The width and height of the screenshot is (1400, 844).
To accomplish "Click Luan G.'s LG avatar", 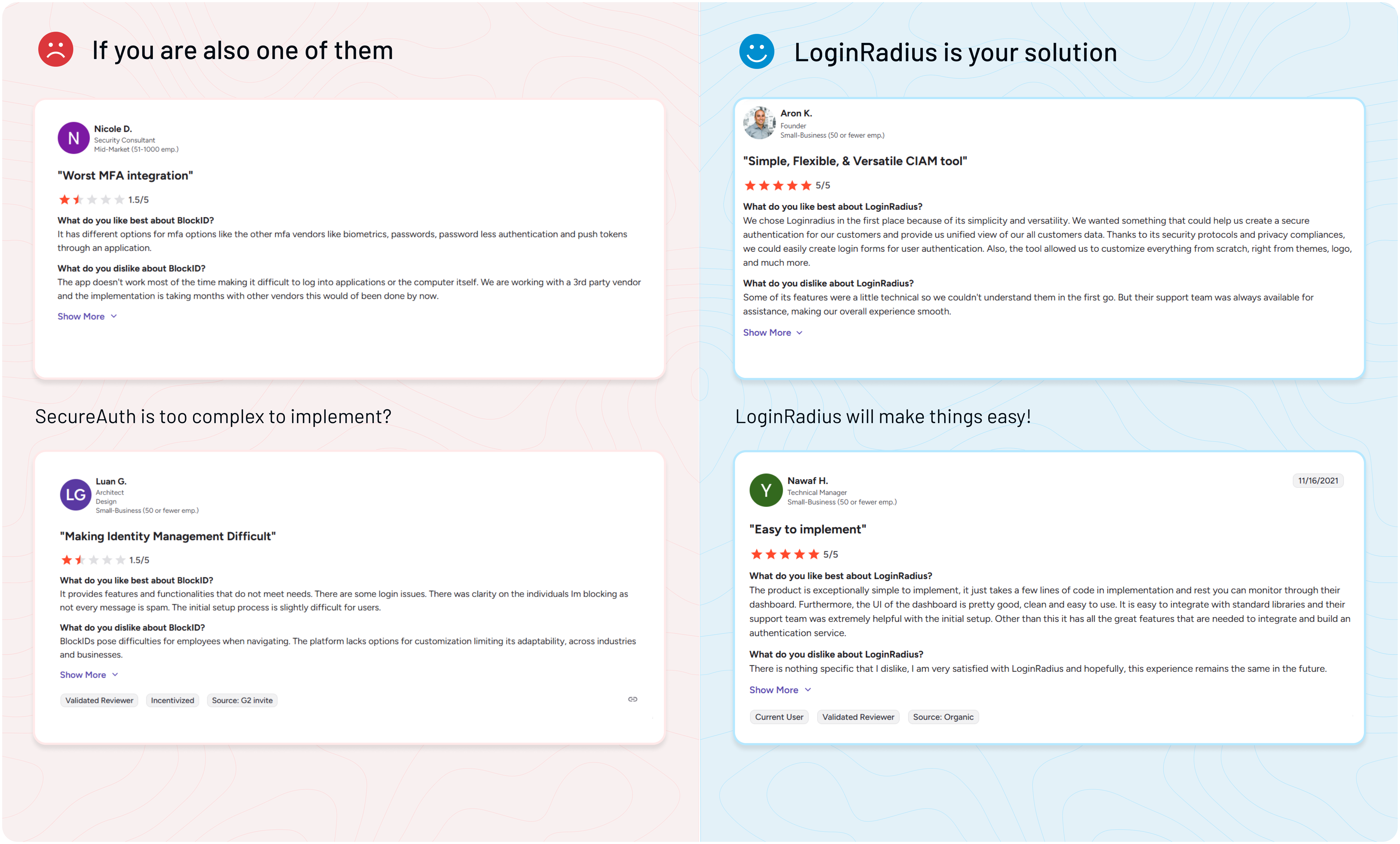I will coord(75,495).
